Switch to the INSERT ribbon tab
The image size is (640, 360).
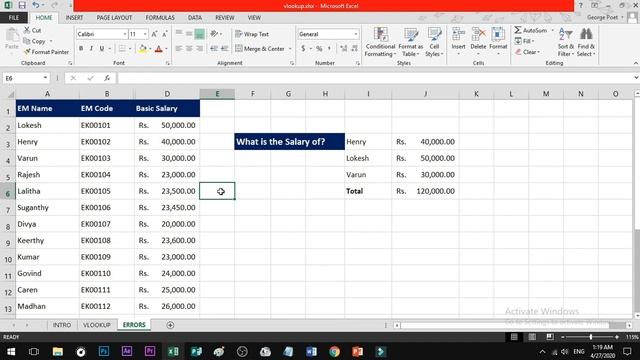pyautogui.click(x=74, y=18)
